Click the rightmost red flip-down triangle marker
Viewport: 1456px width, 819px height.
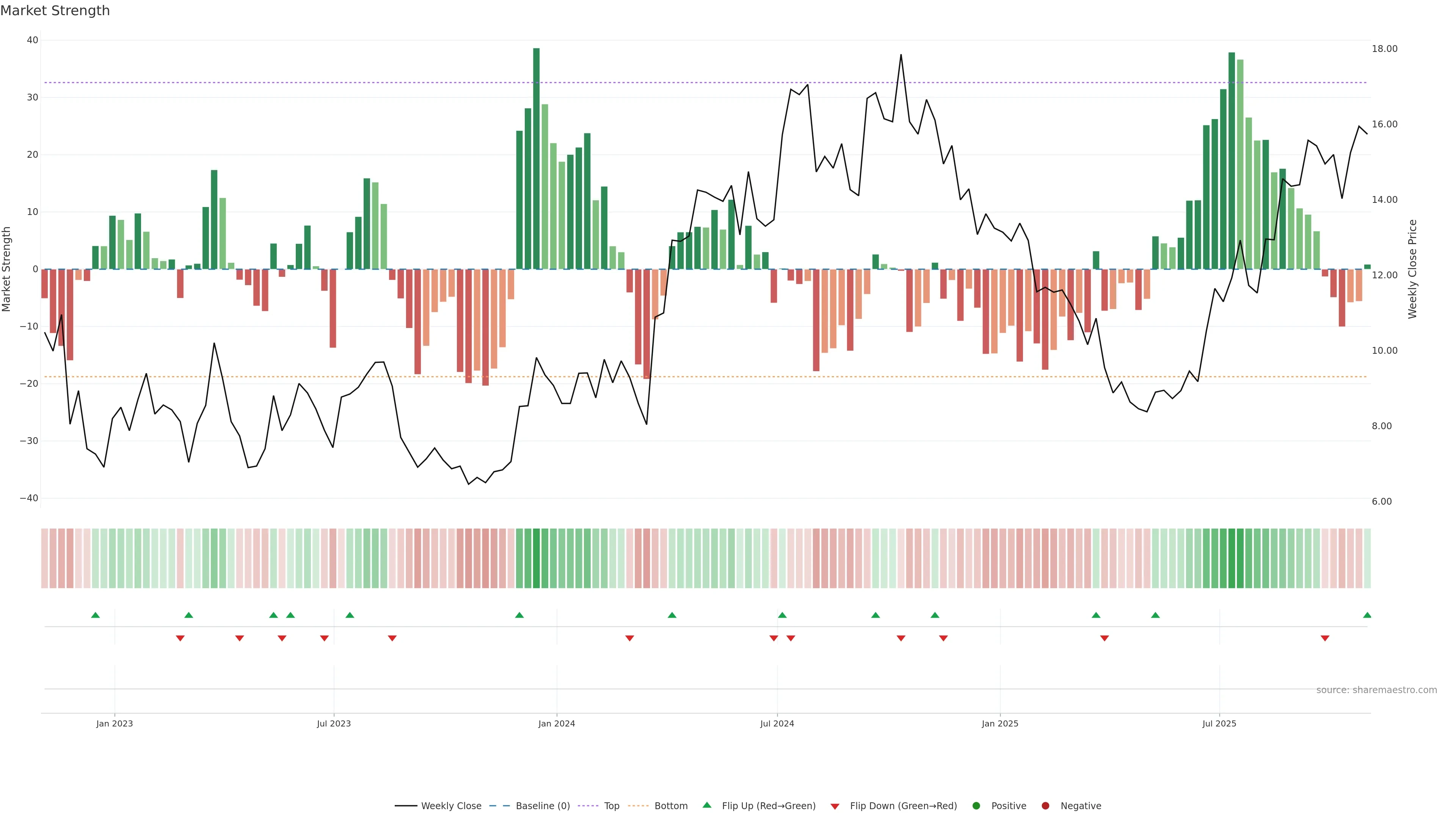1325,638
